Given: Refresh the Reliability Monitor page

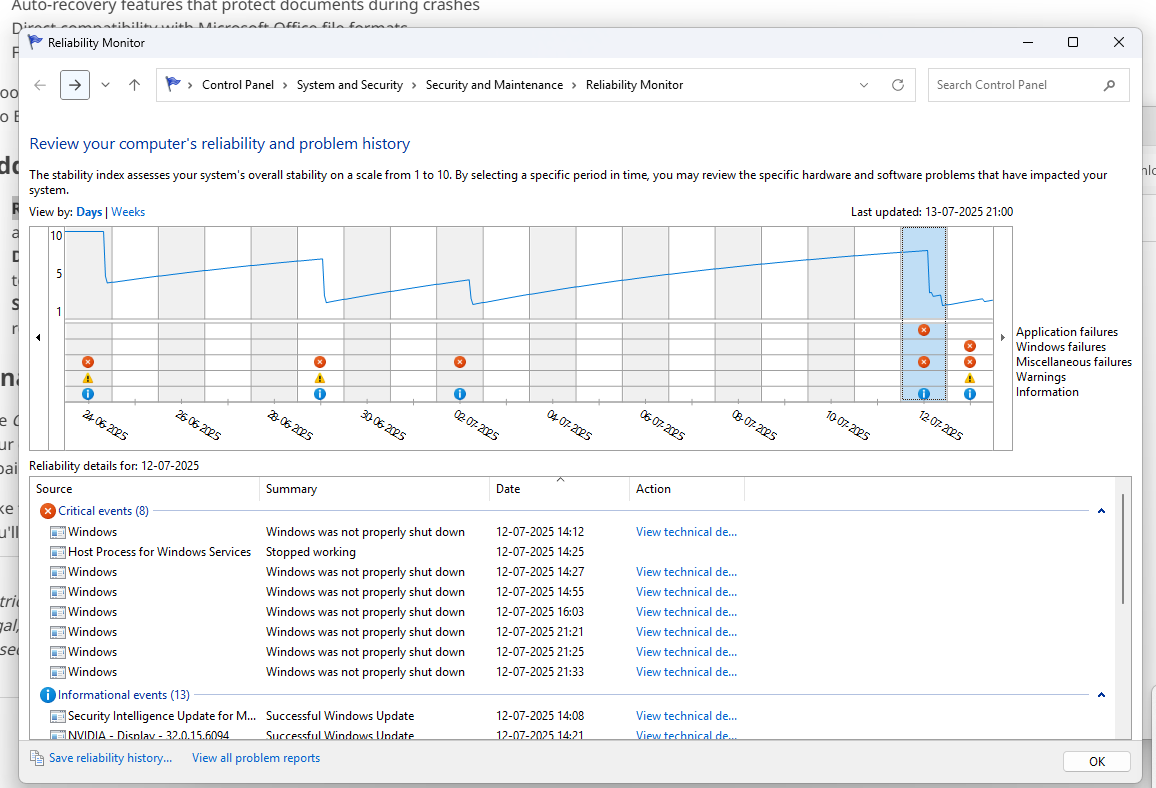Looking at the screenshot, I should point(897,85).
